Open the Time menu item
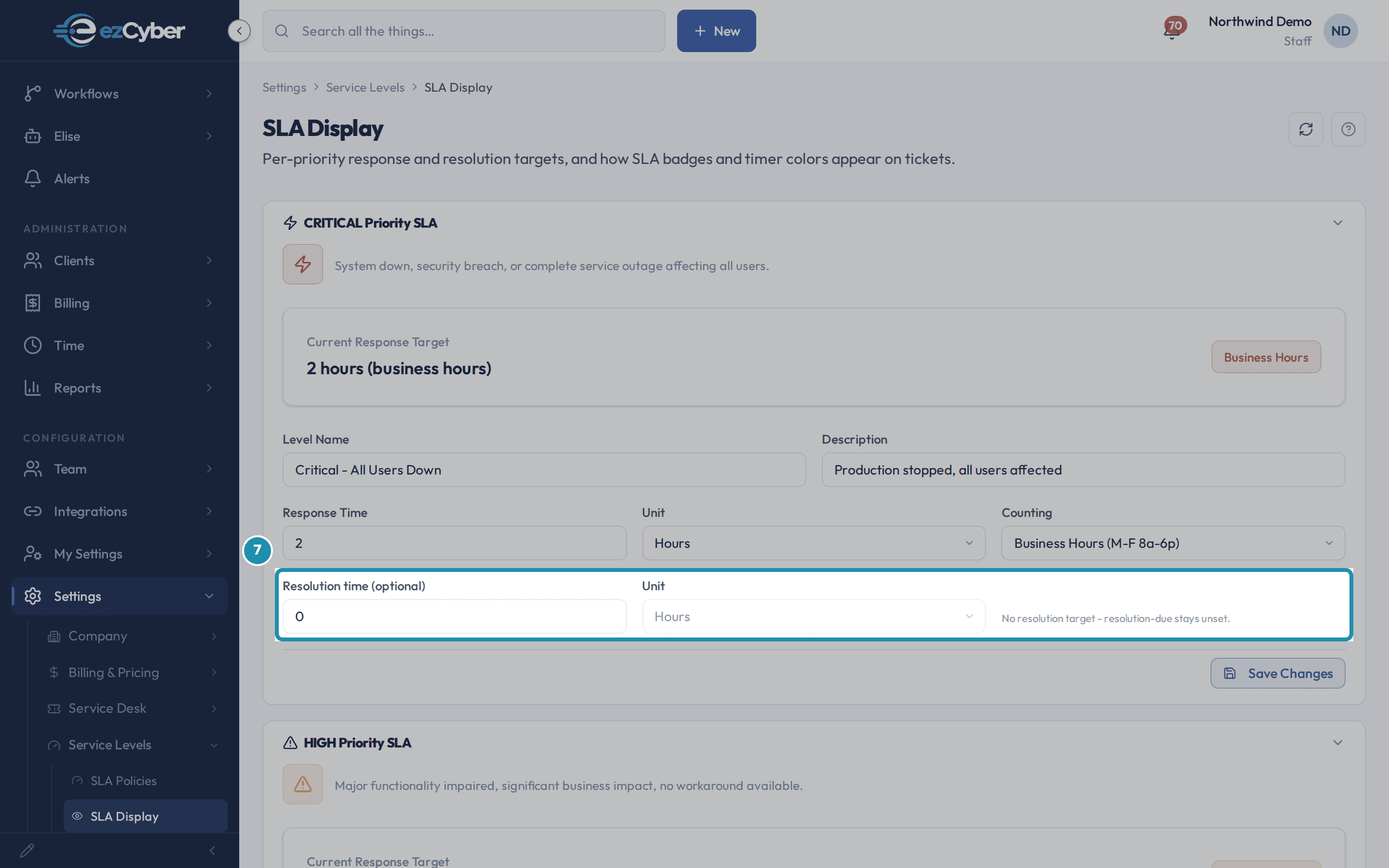The image size is (1389, 868). (x=120, y=346)
